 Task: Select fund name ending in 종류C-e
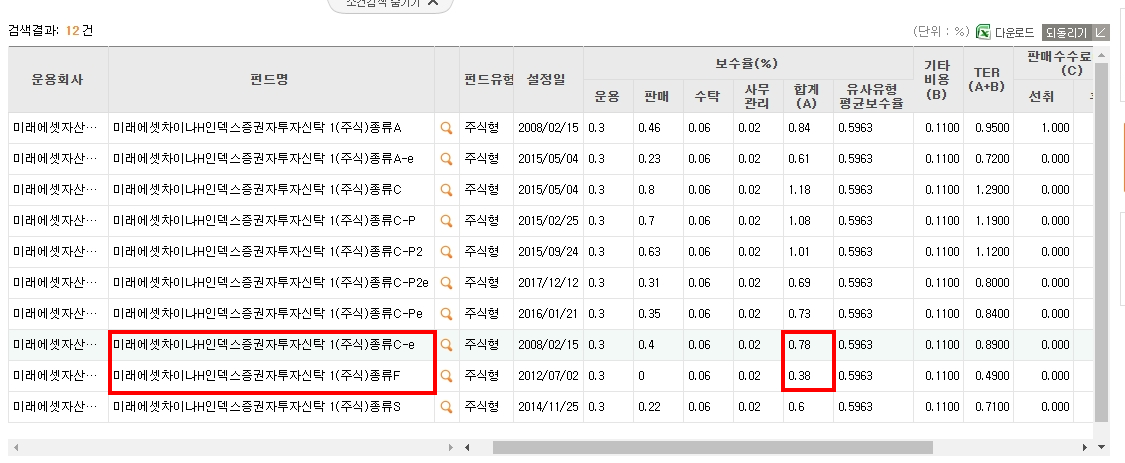coord(263,345)
